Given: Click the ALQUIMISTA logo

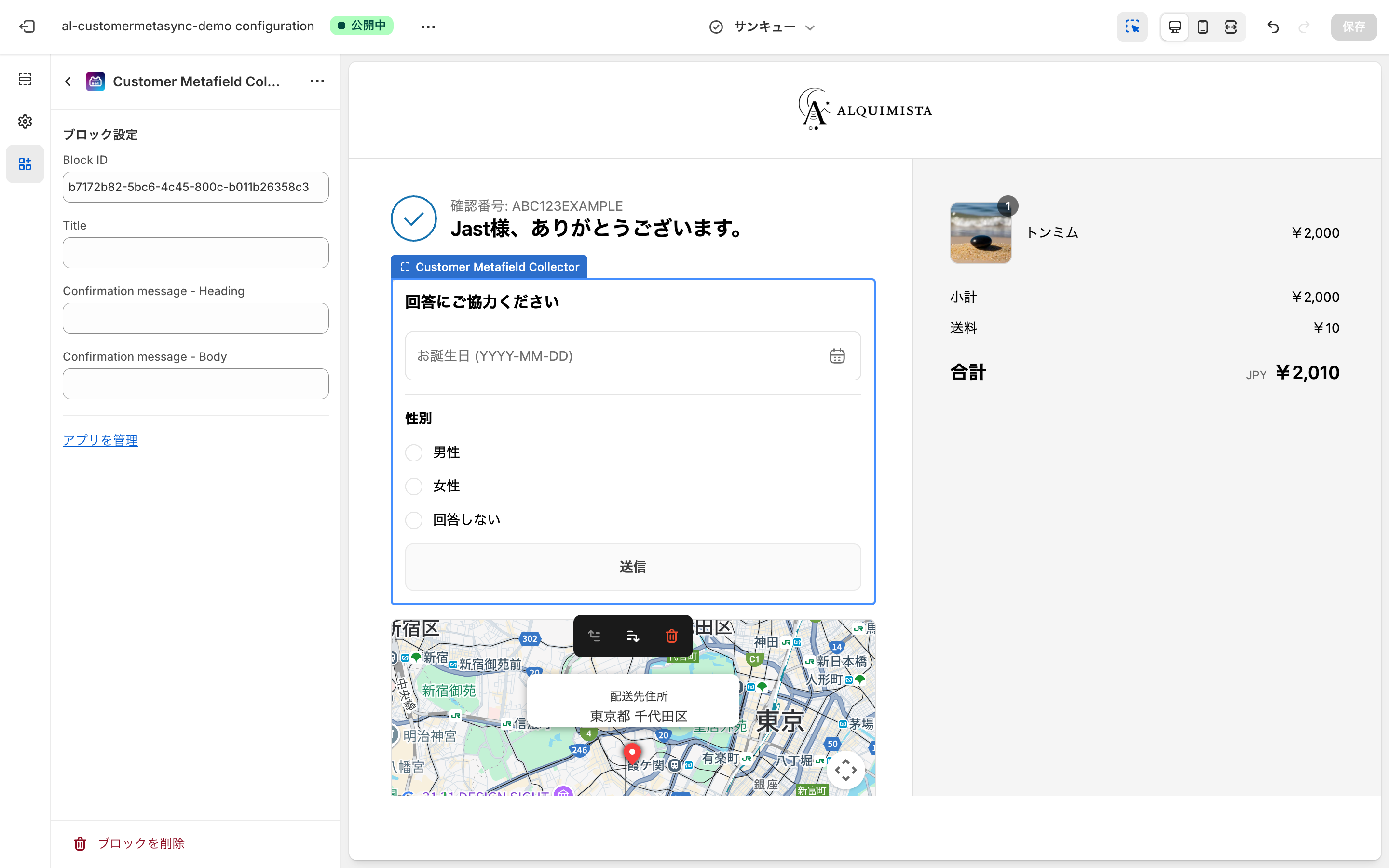Looking at the screenshot, I should [865, 109].
